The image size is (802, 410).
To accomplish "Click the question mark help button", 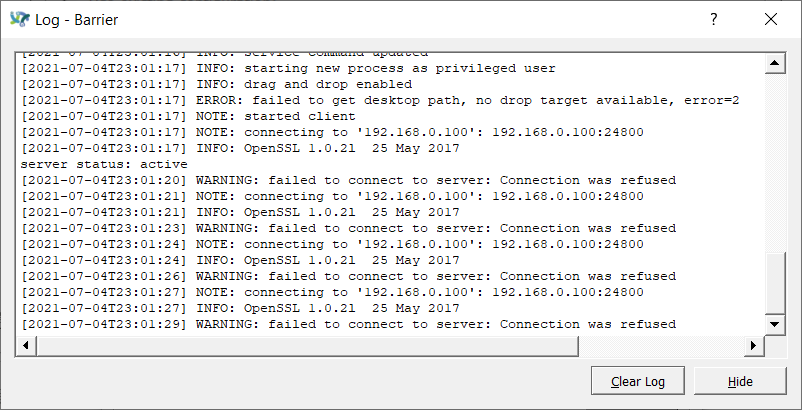I will click(x=714, y=20).
